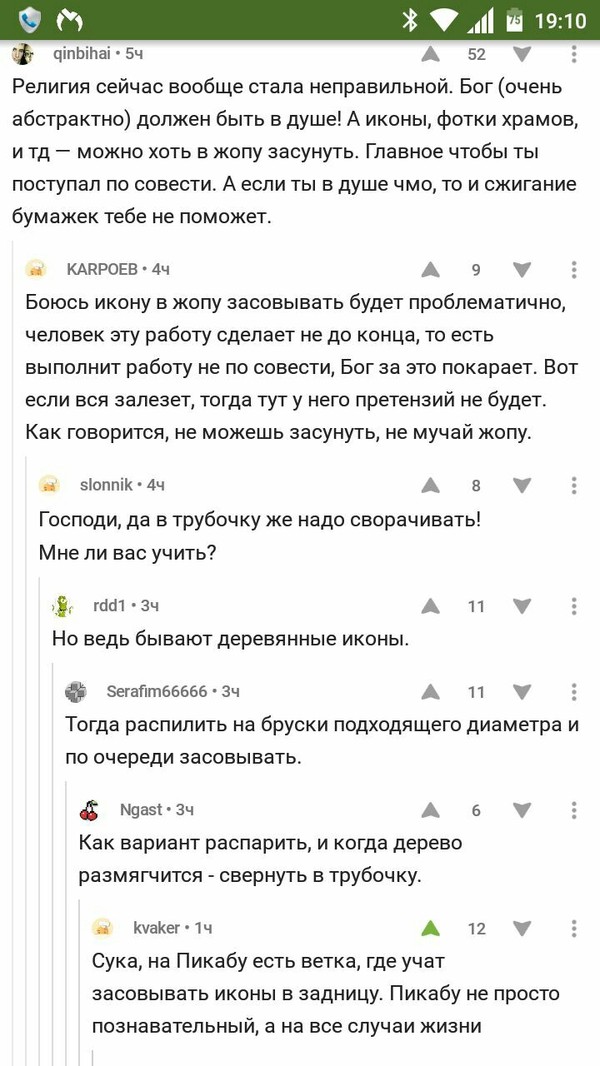Toggle upvote on Ngast's comment
Viewport: 600px width, 1066px height.
coord(430,810)
